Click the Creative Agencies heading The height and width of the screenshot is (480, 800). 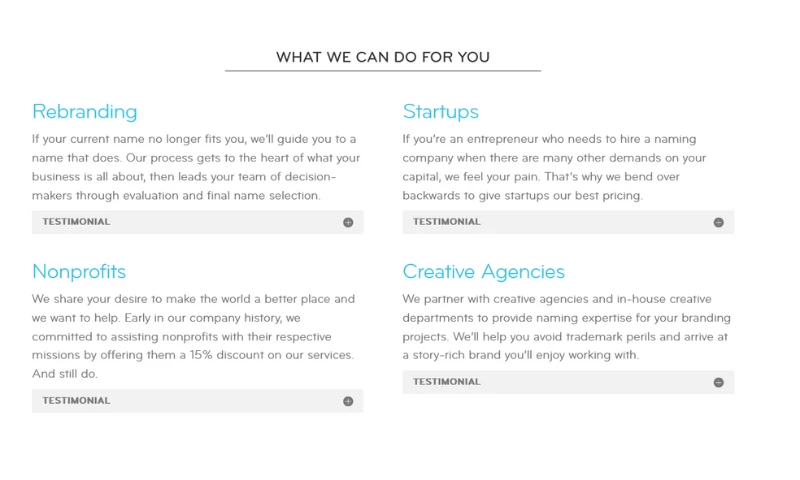coord(484,272)
